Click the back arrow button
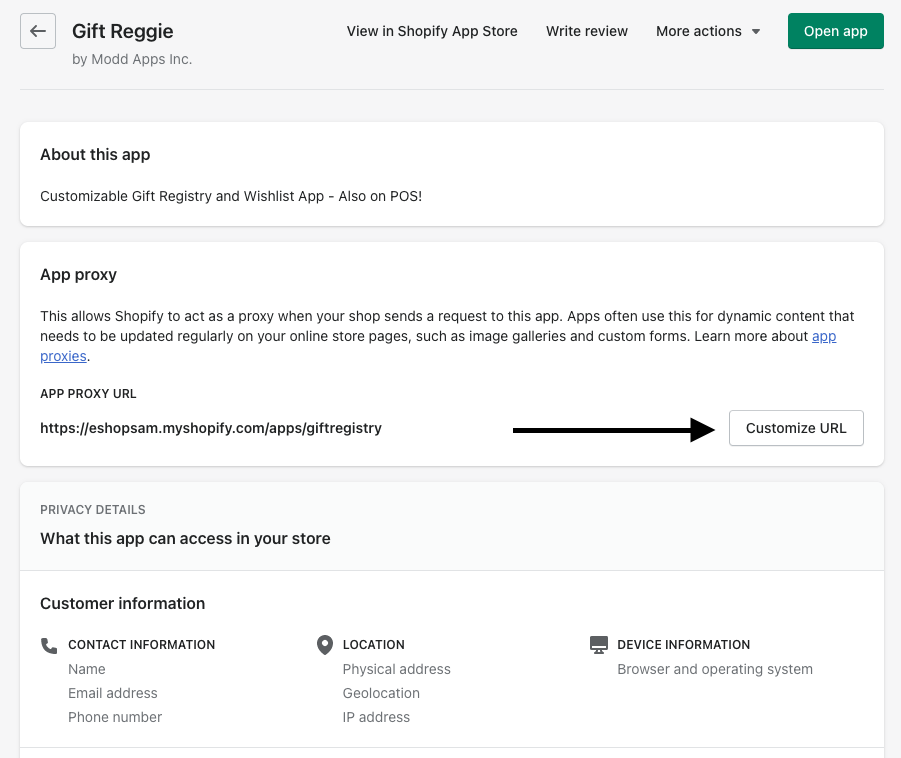The height and width of the screenshot is (758, 901). click(x=38, y=31)
